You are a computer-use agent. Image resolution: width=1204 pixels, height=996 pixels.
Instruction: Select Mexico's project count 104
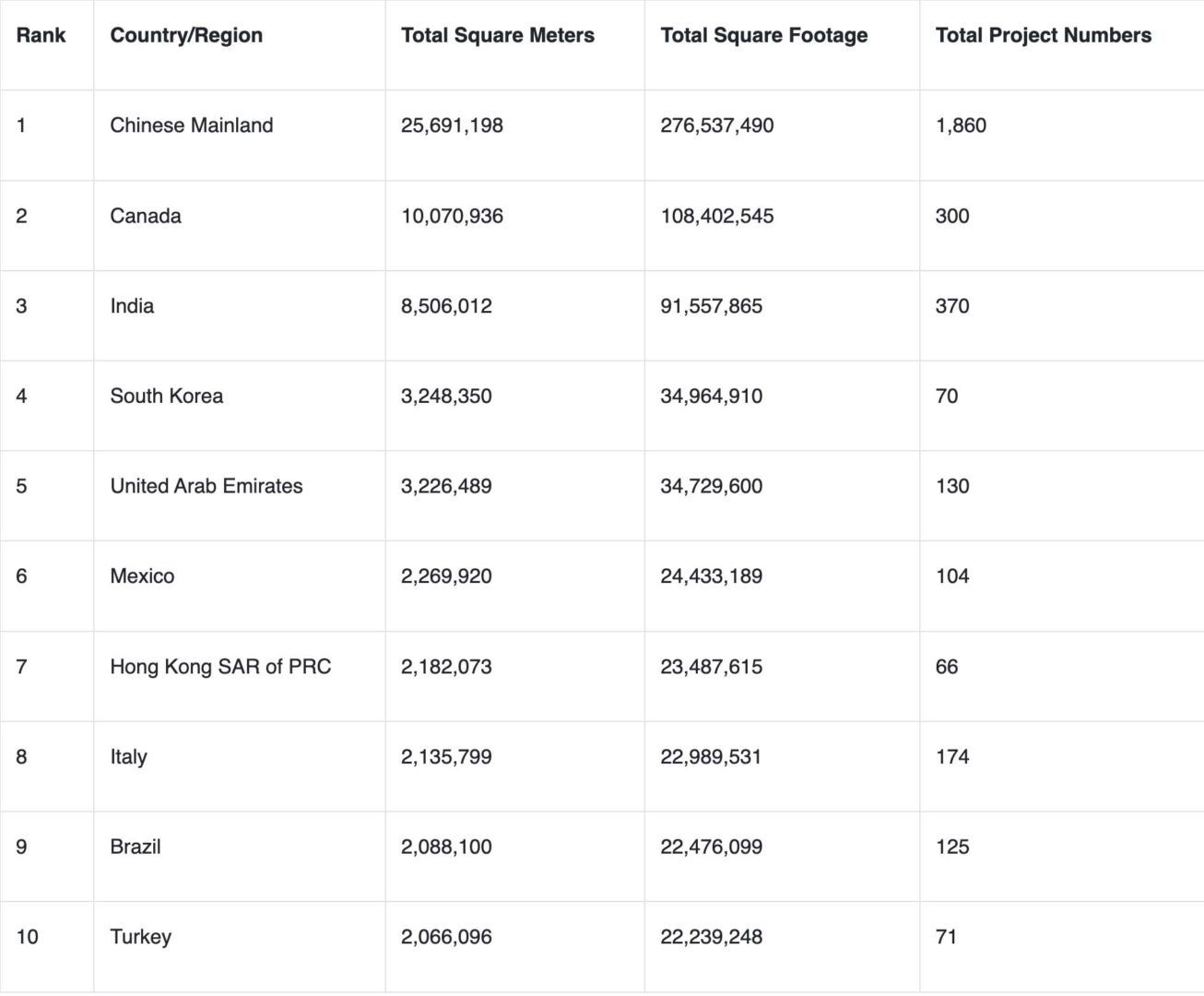pos(952,576)
